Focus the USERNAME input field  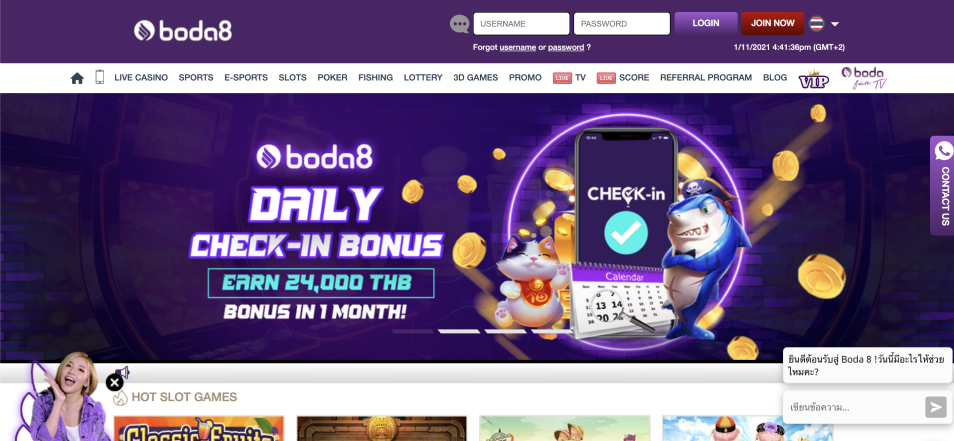[x=521, y=24]
